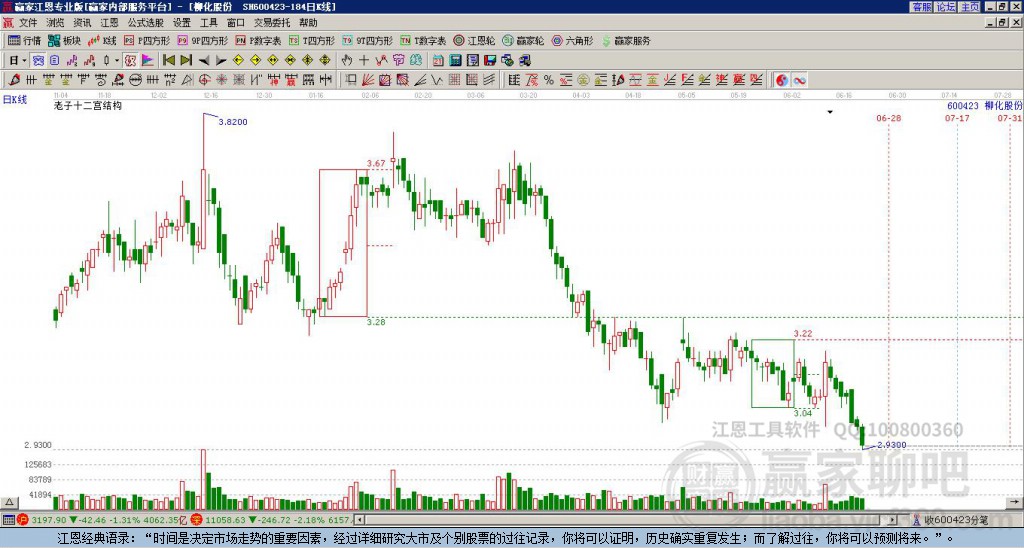Open the P数字表 tool
This screenshot has height=548, width=1024.
tap(258, 40)
